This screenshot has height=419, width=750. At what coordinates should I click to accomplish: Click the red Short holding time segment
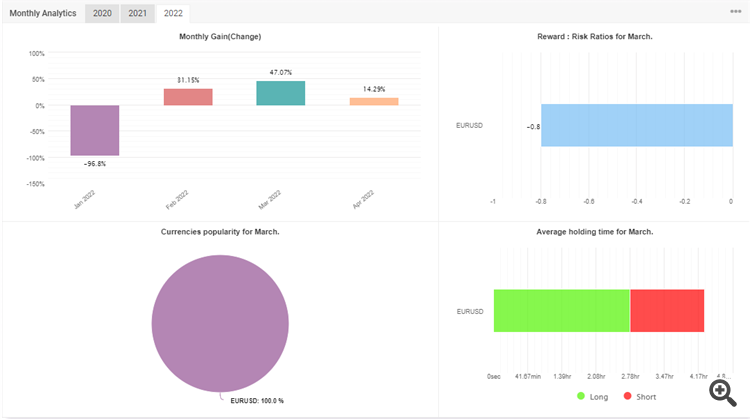(x=667, y=310)
